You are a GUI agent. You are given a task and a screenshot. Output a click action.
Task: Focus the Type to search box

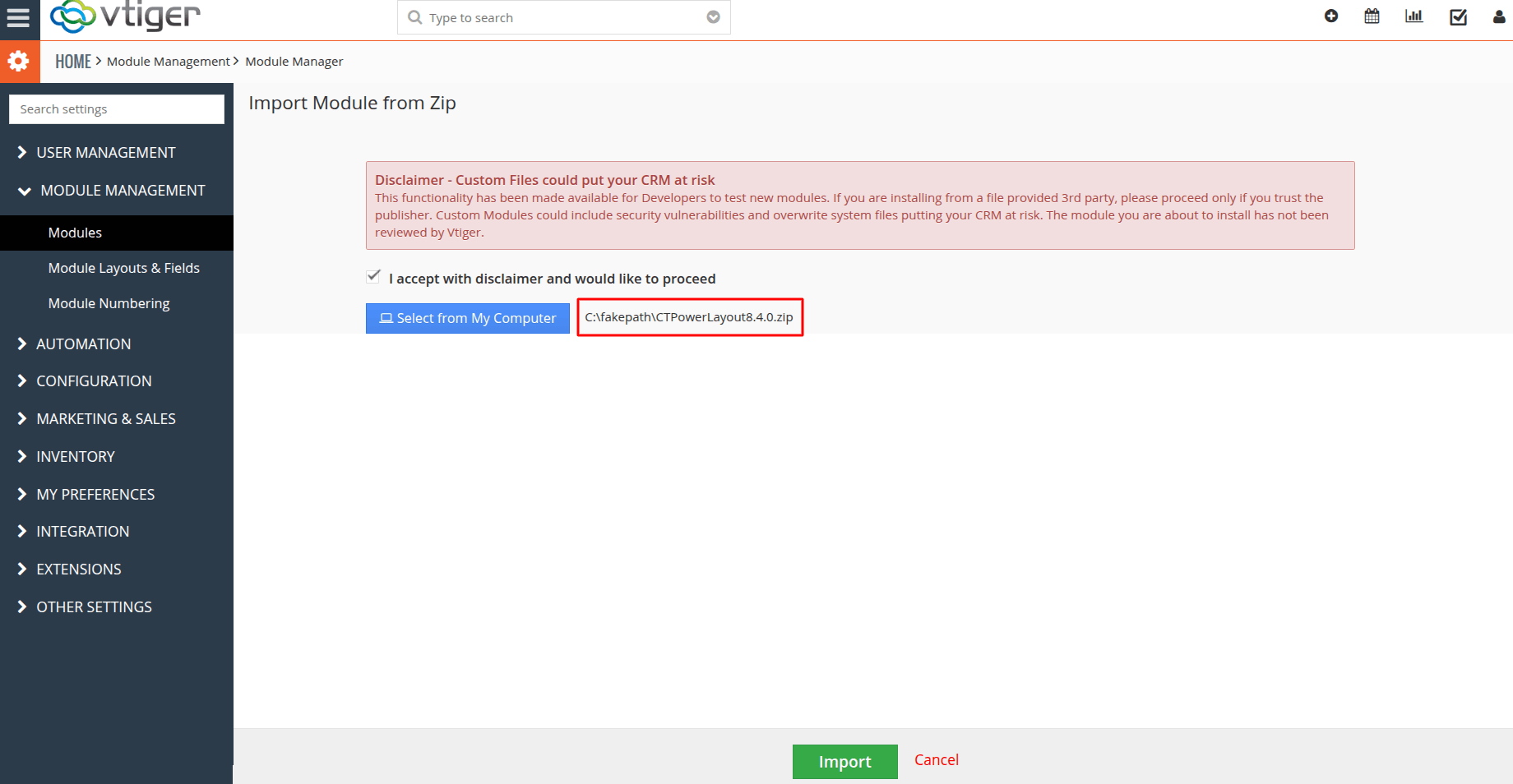(x=564, y=17)
